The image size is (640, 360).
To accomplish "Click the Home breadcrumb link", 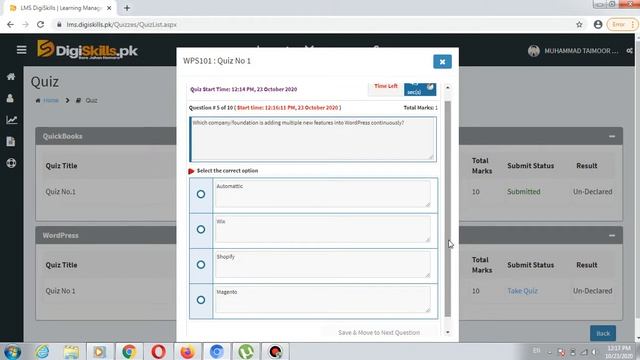I will (x=51, y=100).
